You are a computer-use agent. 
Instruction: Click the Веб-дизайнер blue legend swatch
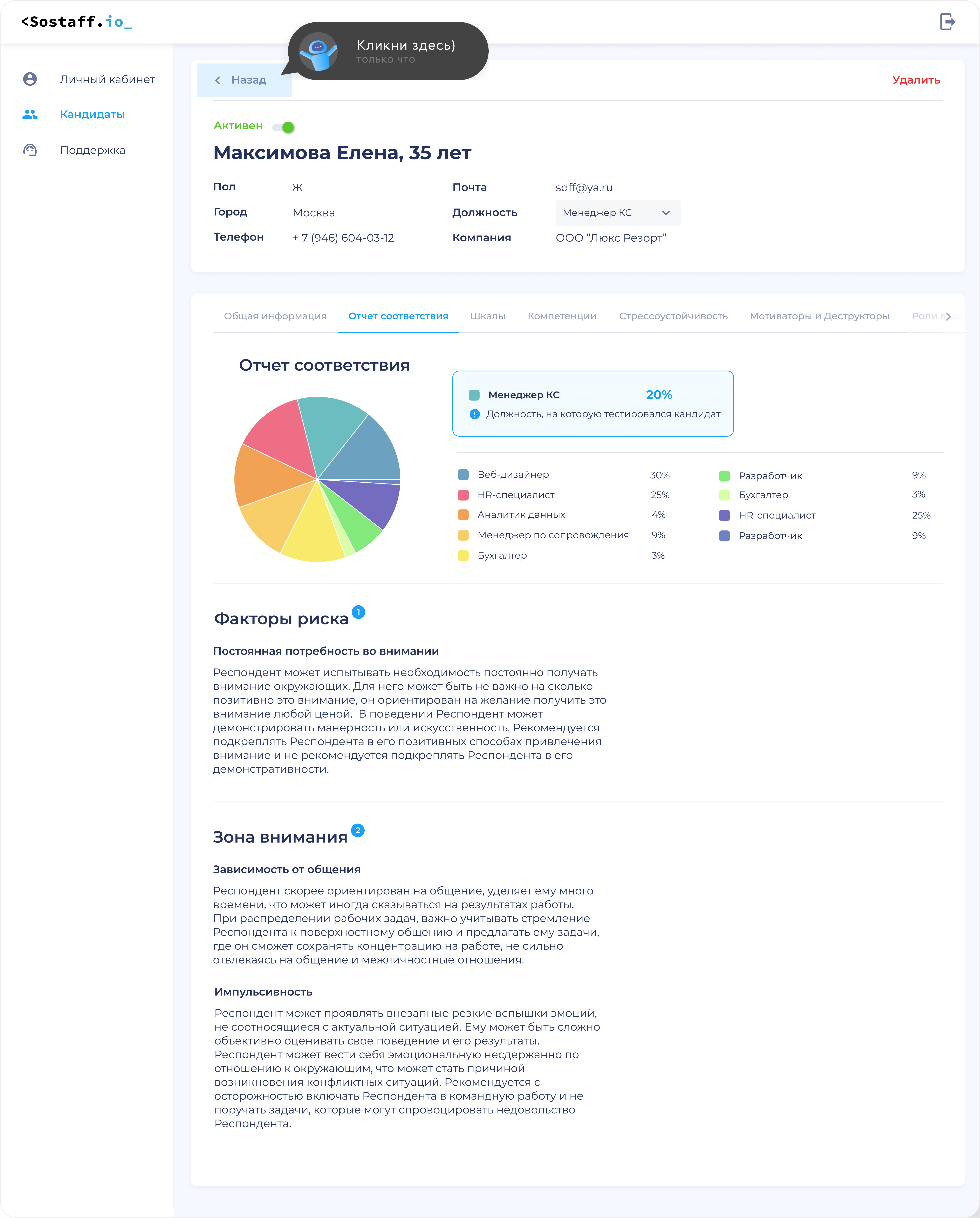tap(463, 475)
